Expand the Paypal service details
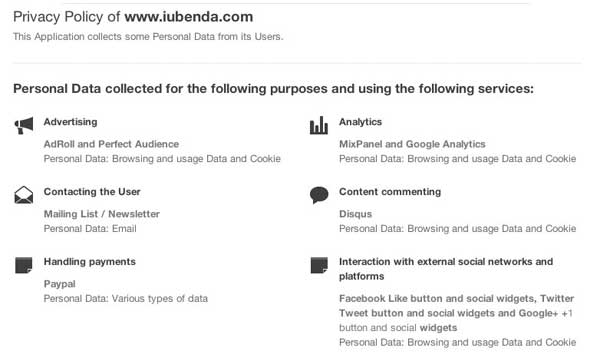The height and width of the screenshot is (361, 600). tap(60, 284)
